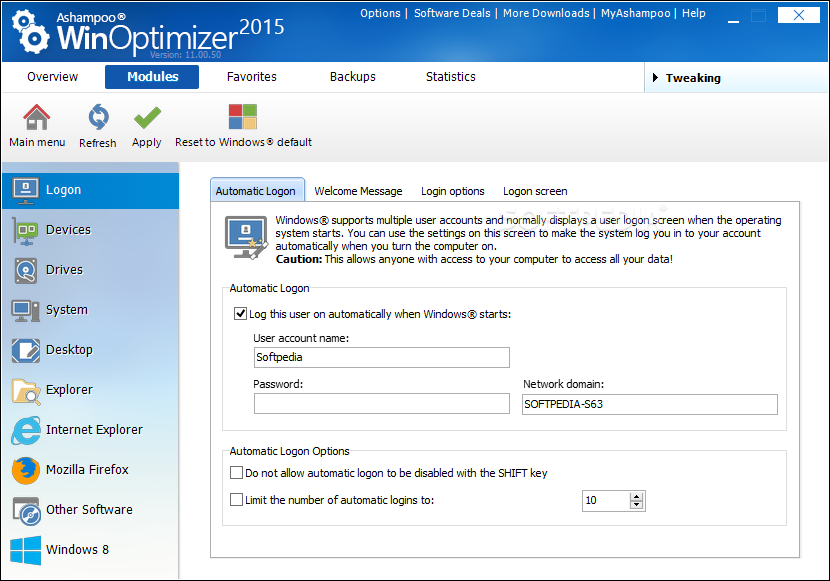
Task: Open More Downloads link
Action: tap(546, 13)
